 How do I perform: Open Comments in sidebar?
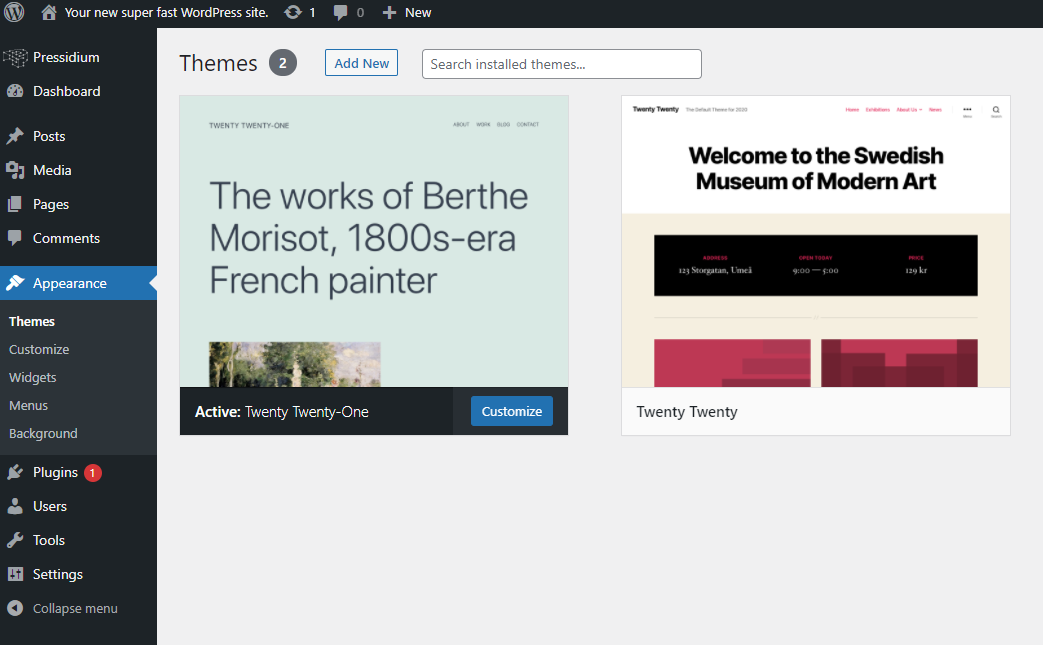(x=67, y=238)
